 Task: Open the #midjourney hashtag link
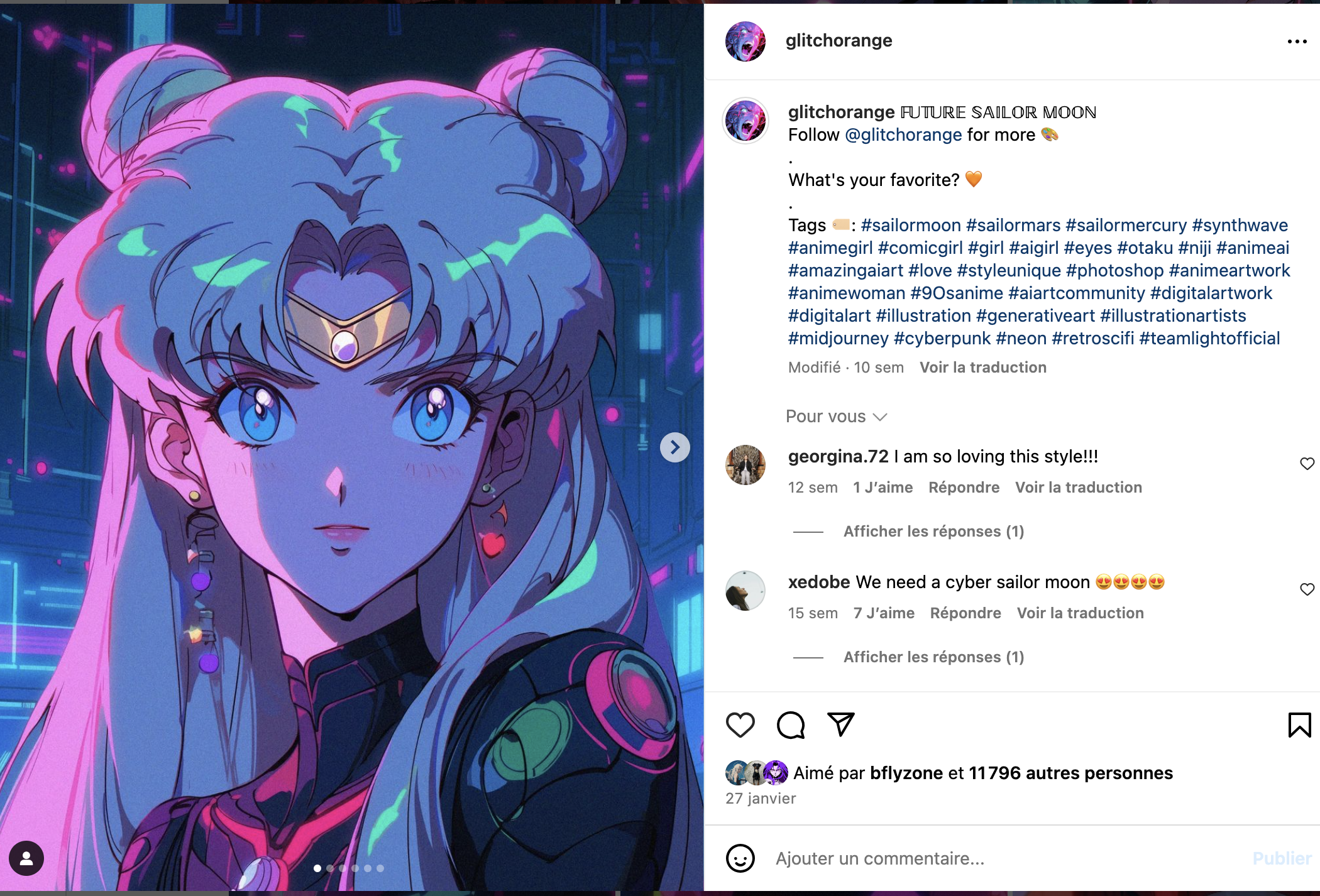click(x=839, y=338)
